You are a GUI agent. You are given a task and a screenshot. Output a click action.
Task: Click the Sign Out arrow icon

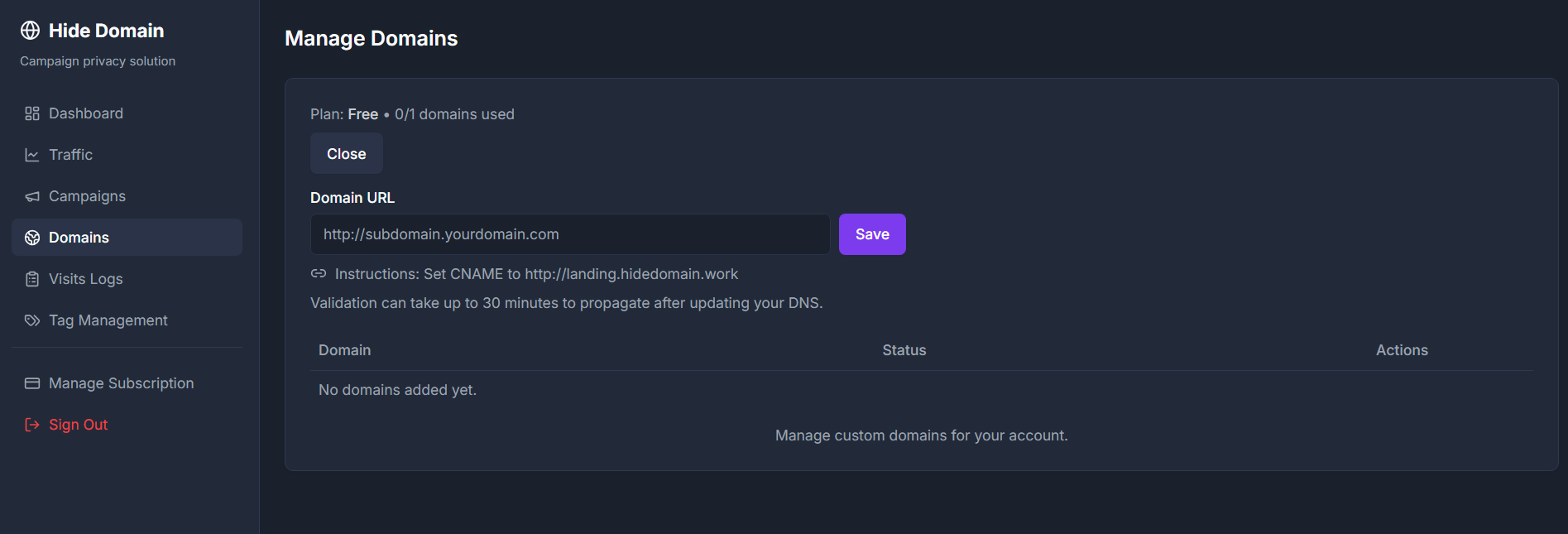tap(32, 425)
